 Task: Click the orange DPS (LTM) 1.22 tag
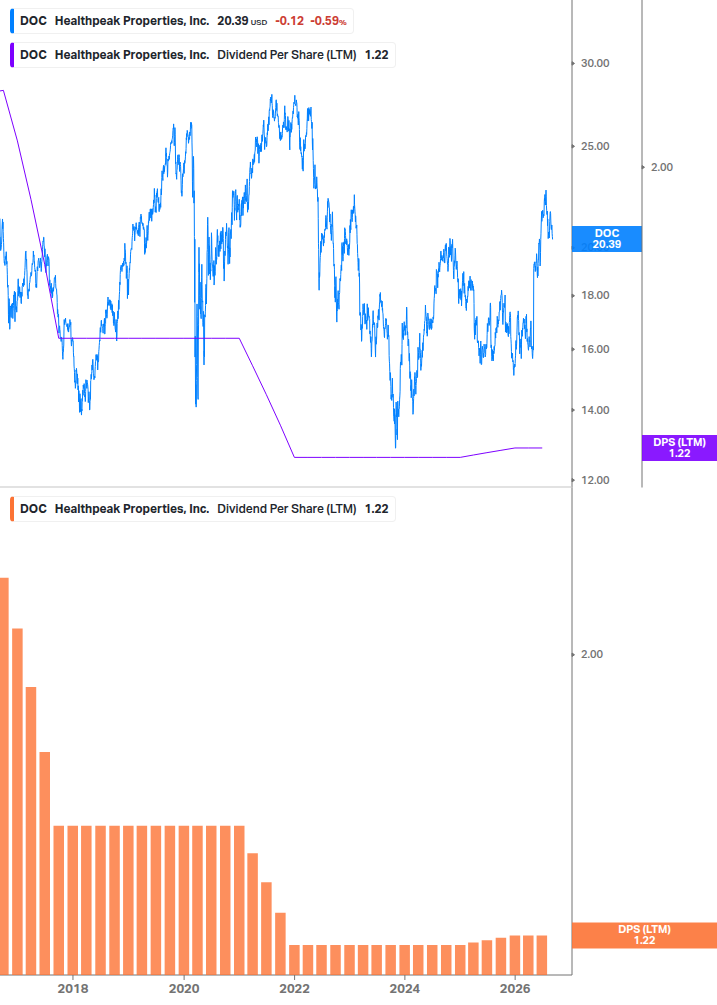644,935
